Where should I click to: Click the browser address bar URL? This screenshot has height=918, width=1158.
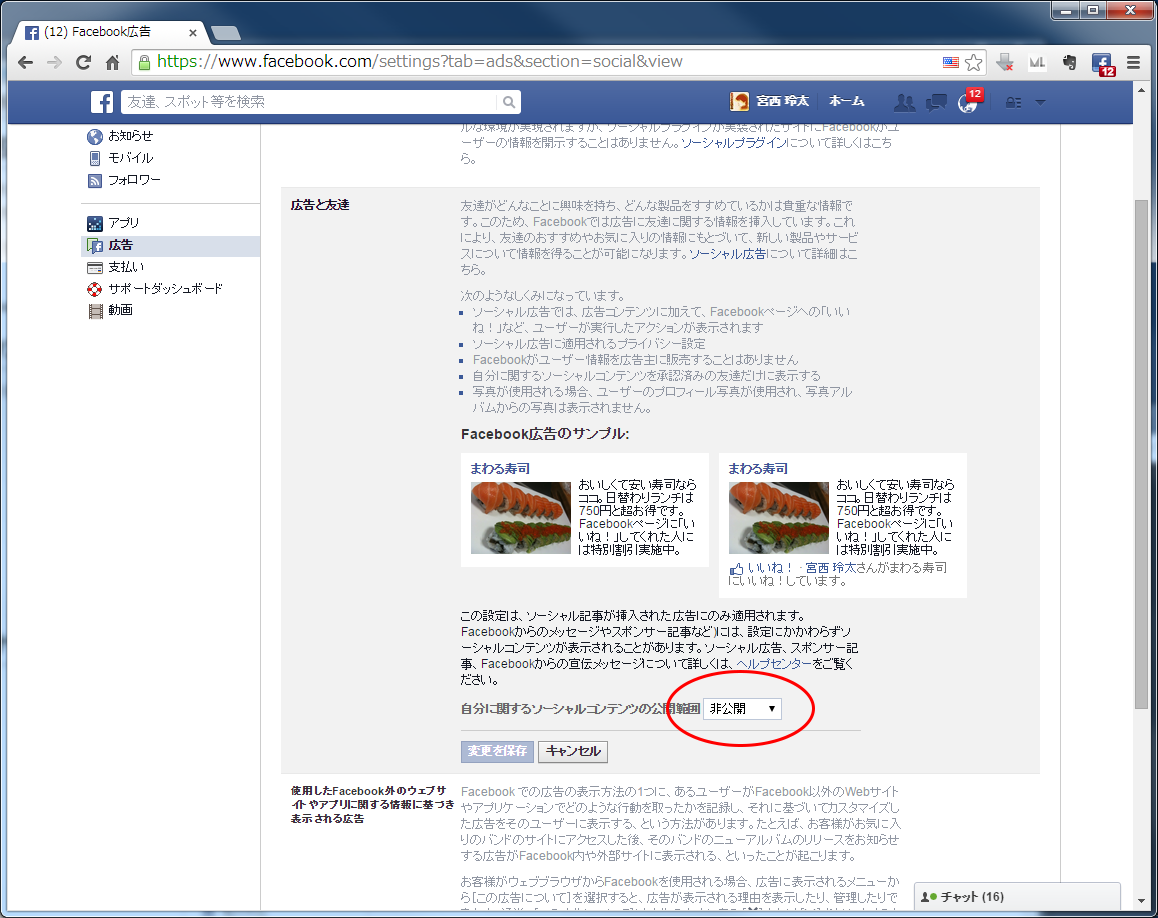click(x=419, y=62)
